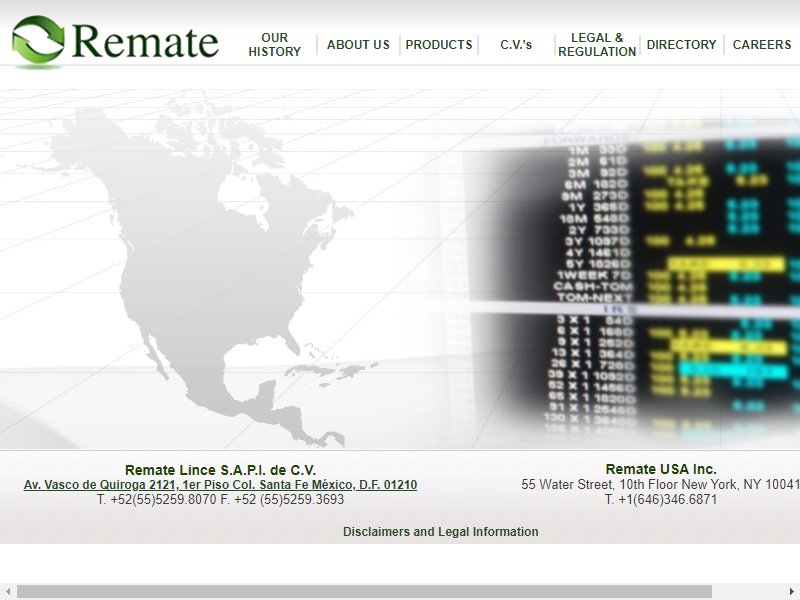Select the 55 Water Street address text
800x600 pixels.
pyautogui.click(x=660, y=484)
